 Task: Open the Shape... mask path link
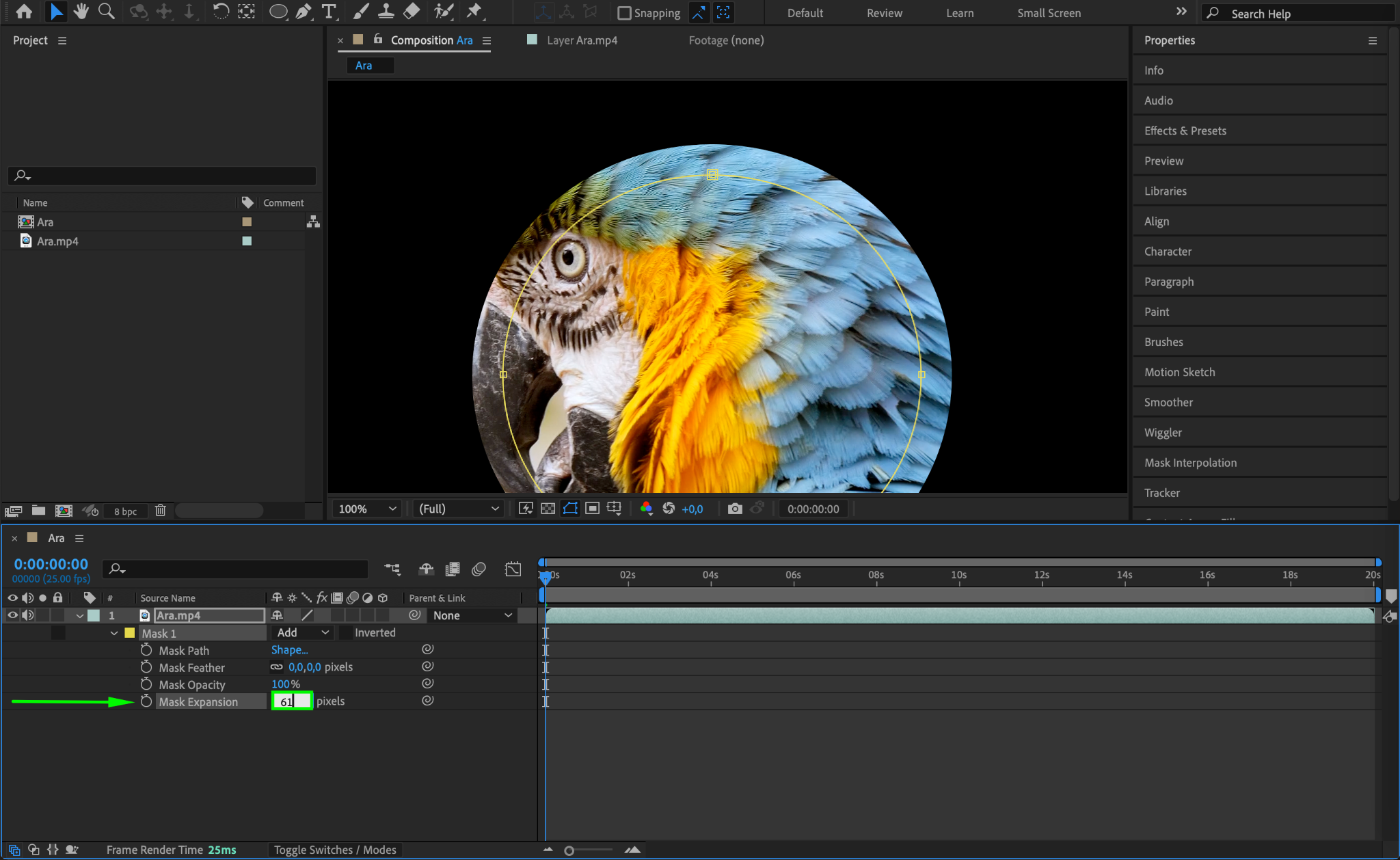tap(289, 650)
